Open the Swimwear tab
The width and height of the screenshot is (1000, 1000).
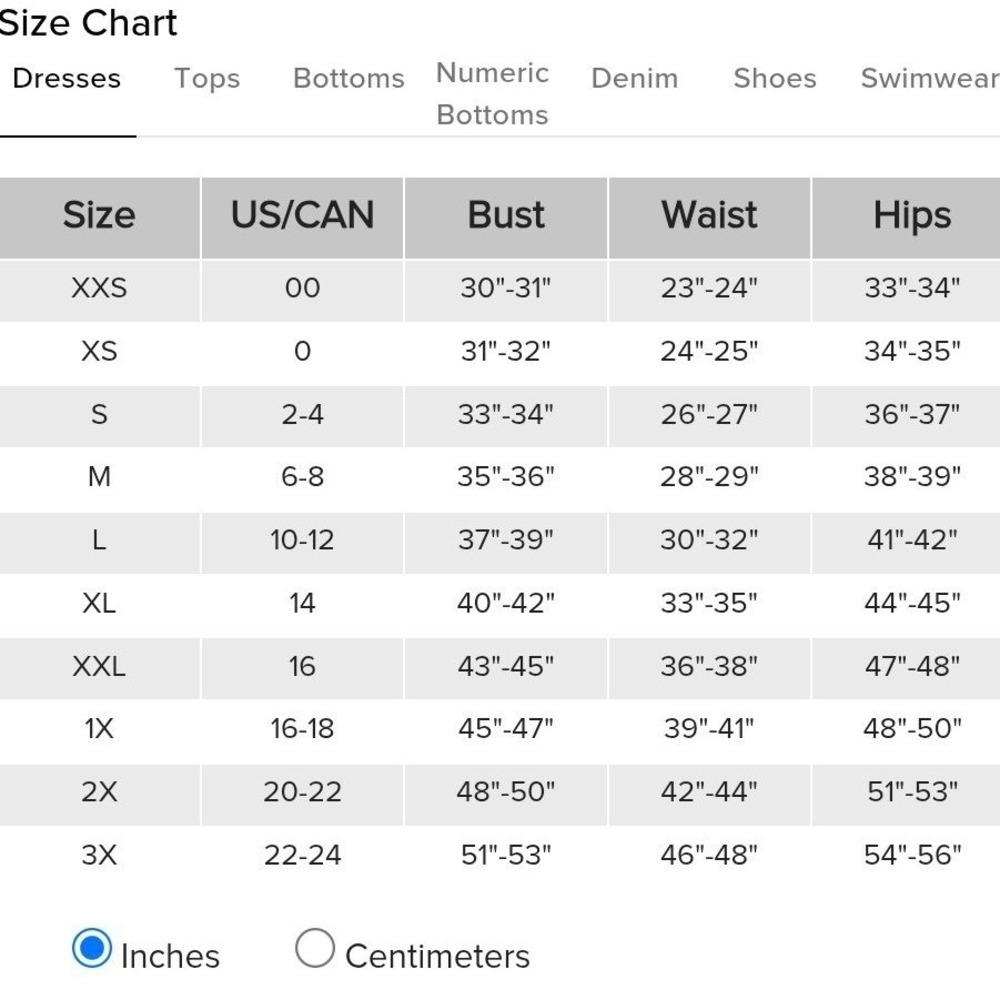[x=930, y=78]
